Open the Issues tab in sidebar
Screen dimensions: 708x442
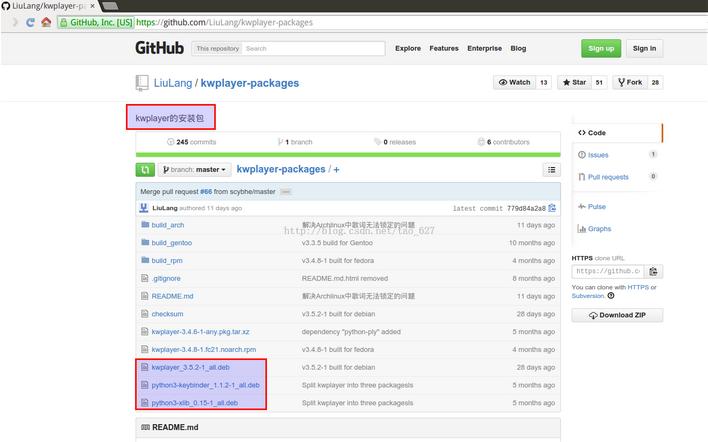tap(617, 155)
